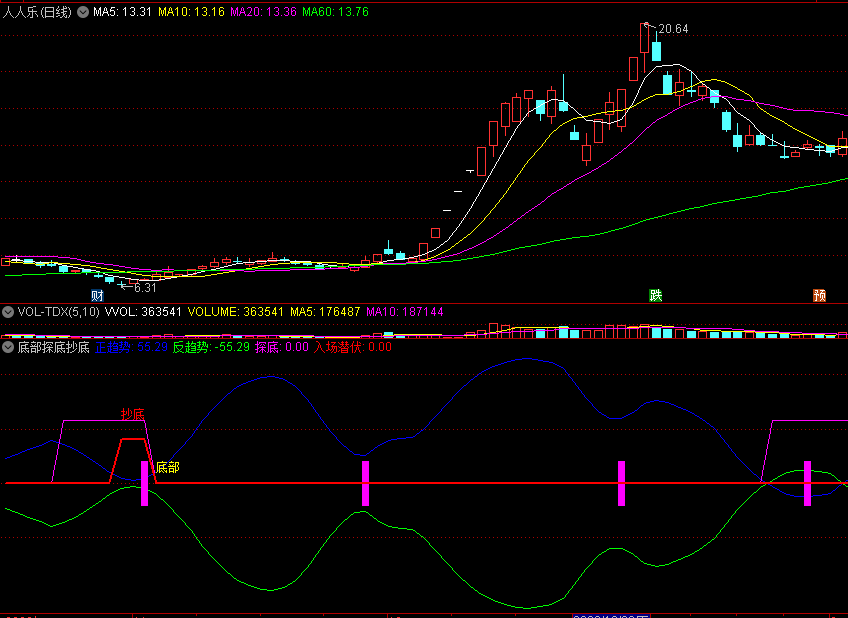Click the red 抄底 signal label
Viewport: 848px width, 618px height.
tap(132, 415)
